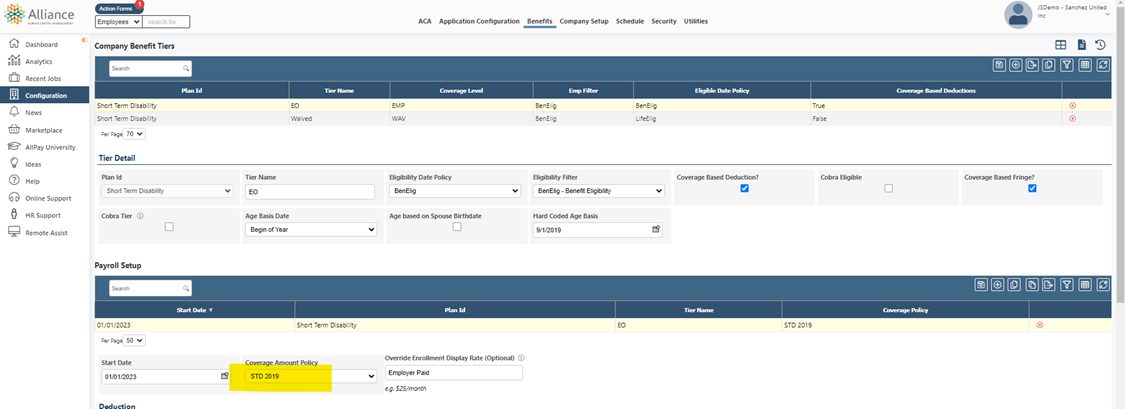Click the Cobra Tier info icon
The image size is (1125, 409).
140,215
